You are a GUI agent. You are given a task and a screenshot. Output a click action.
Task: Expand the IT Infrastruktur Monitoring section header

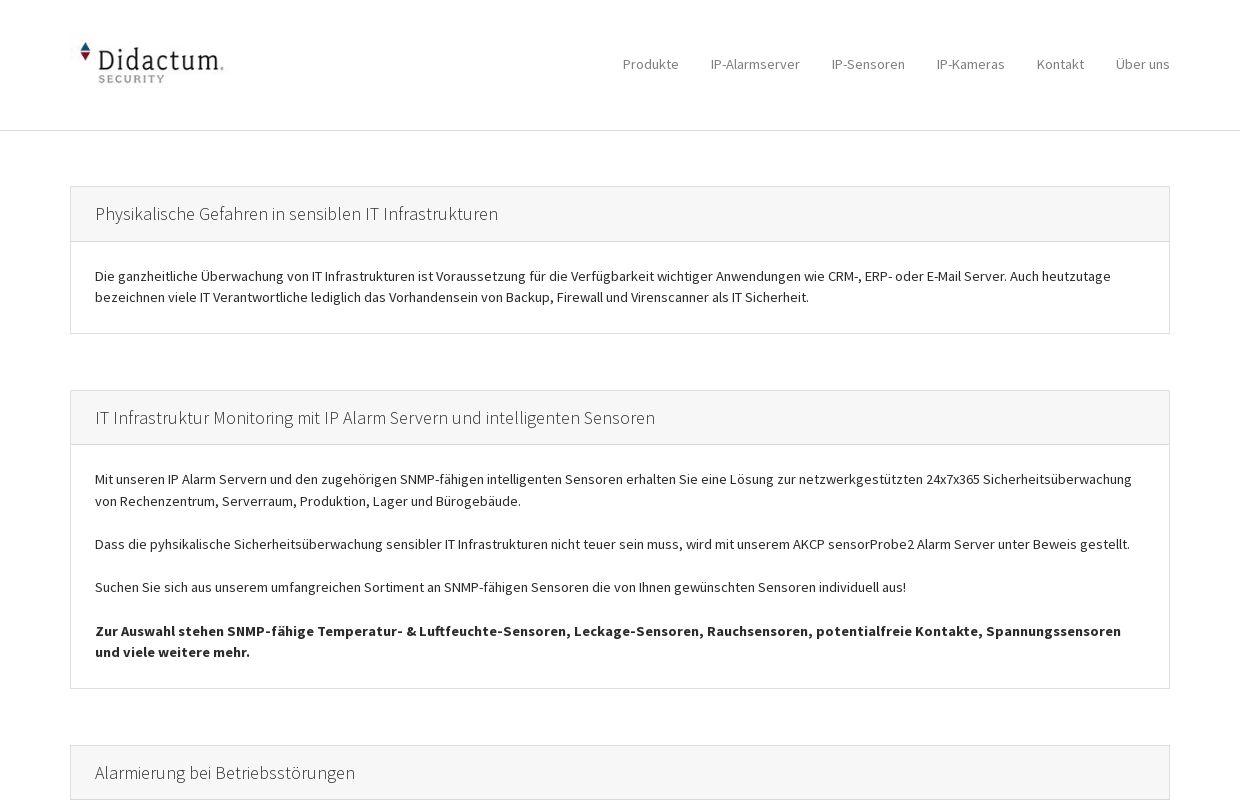(375, 418)
